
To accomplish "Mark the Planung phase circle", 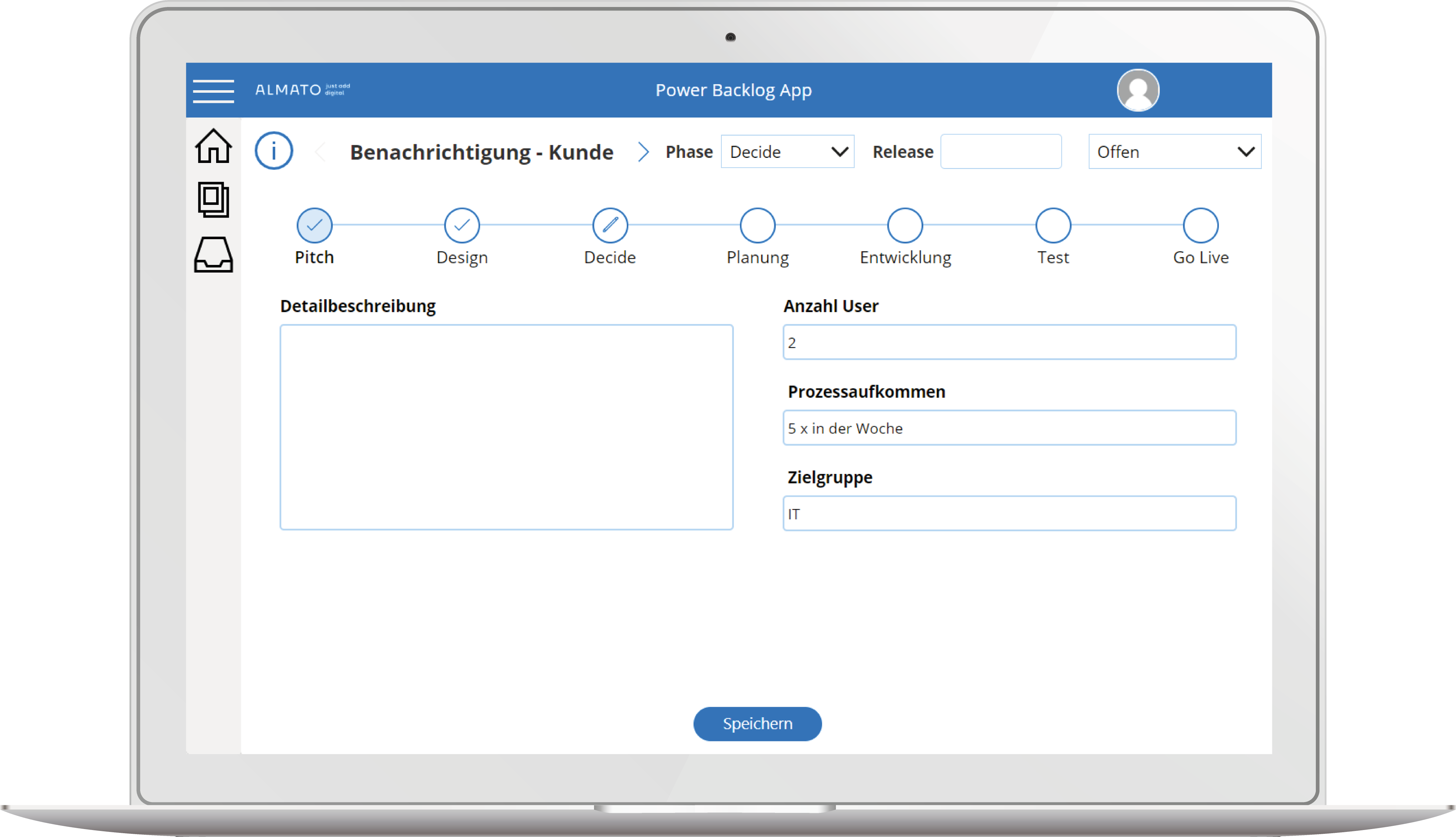I will tap(757, 225).
